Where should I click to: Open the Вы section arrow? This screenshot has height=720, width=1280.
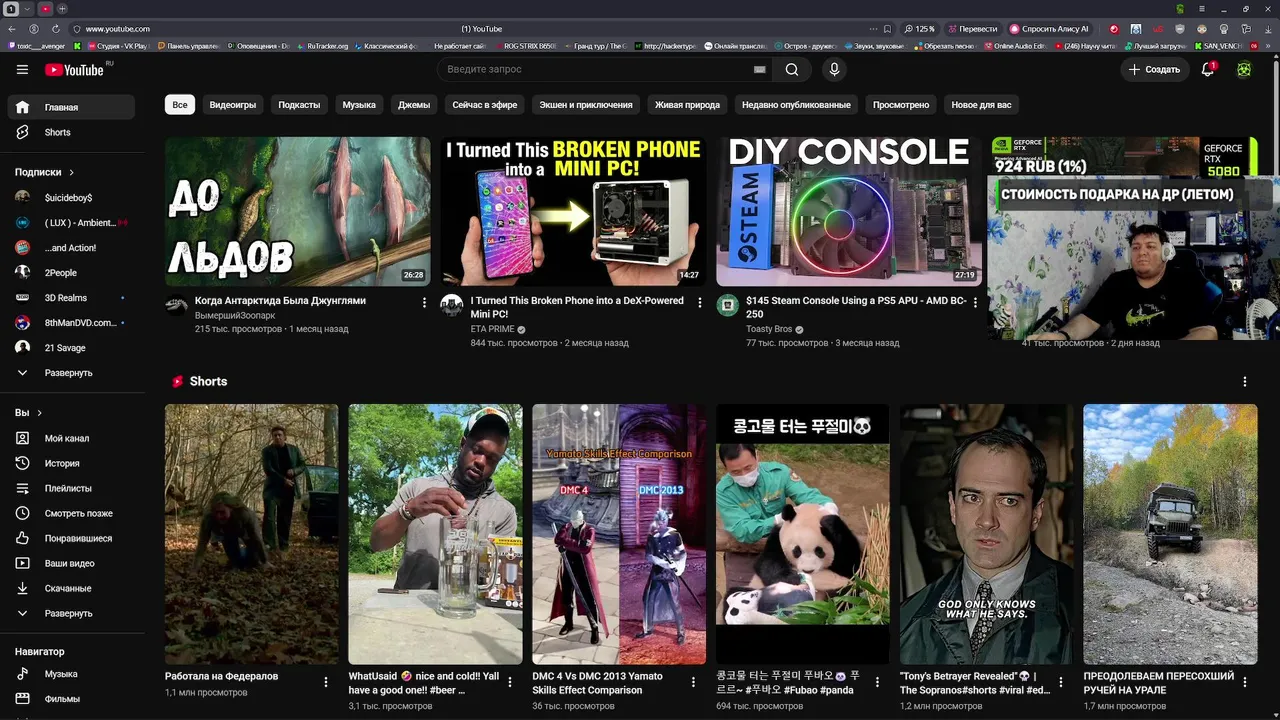click(x=40, y=413)
